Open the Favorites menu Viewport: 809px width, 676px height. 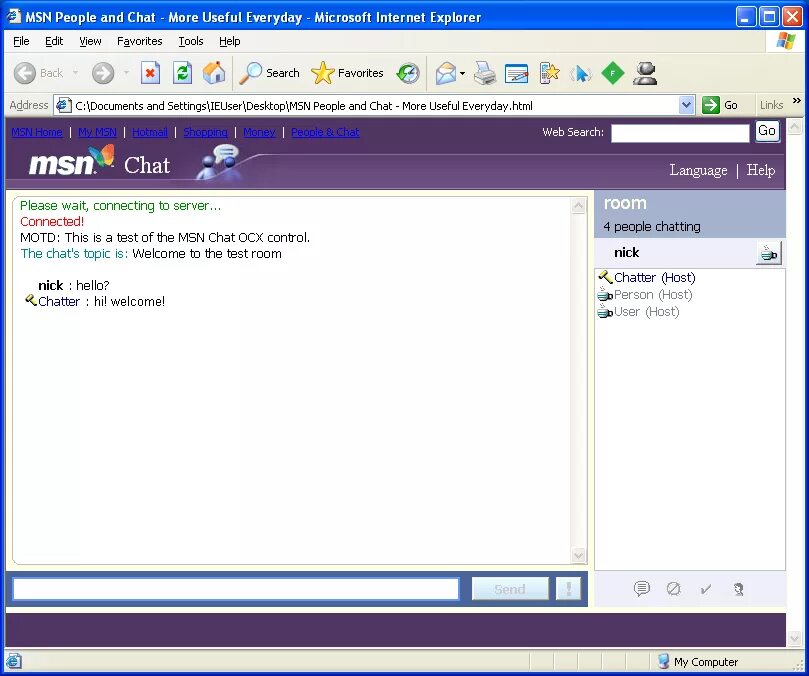click(139, 41)
